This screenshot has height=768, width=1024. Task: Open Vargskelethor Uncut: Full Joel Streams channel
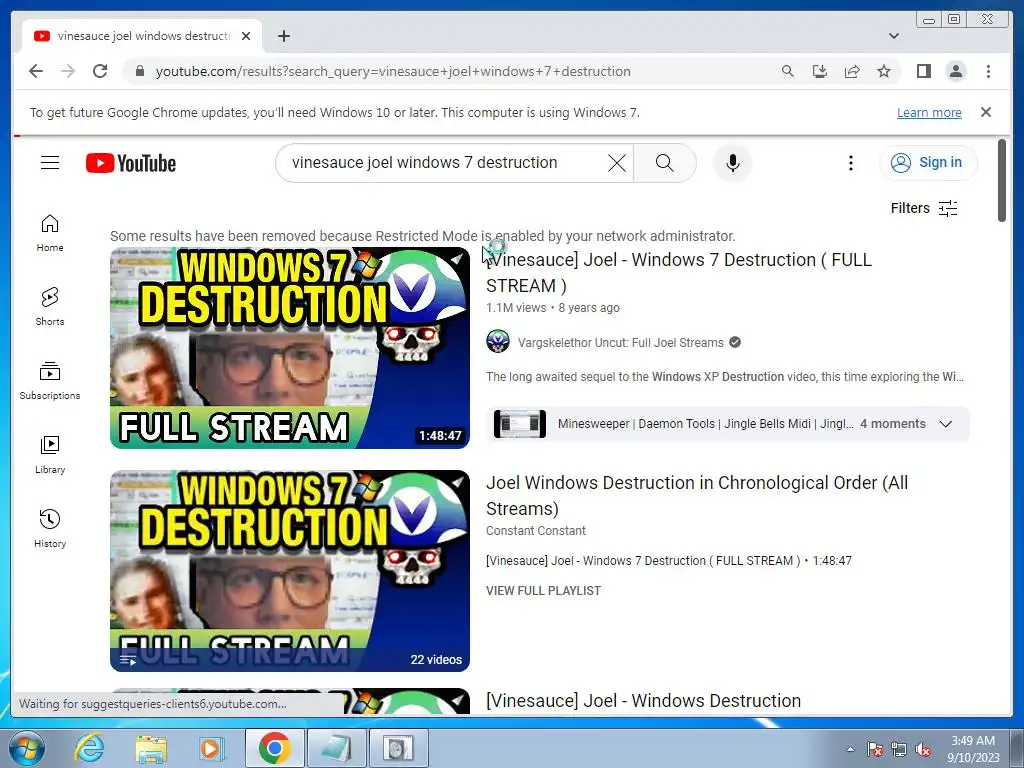click(620, 342)
